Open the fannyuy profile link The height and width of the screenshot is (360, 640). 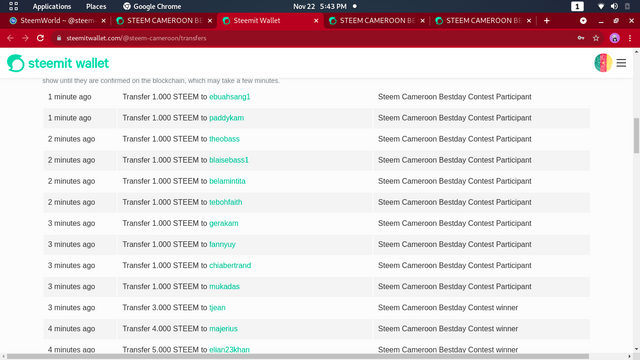[222, 244]
